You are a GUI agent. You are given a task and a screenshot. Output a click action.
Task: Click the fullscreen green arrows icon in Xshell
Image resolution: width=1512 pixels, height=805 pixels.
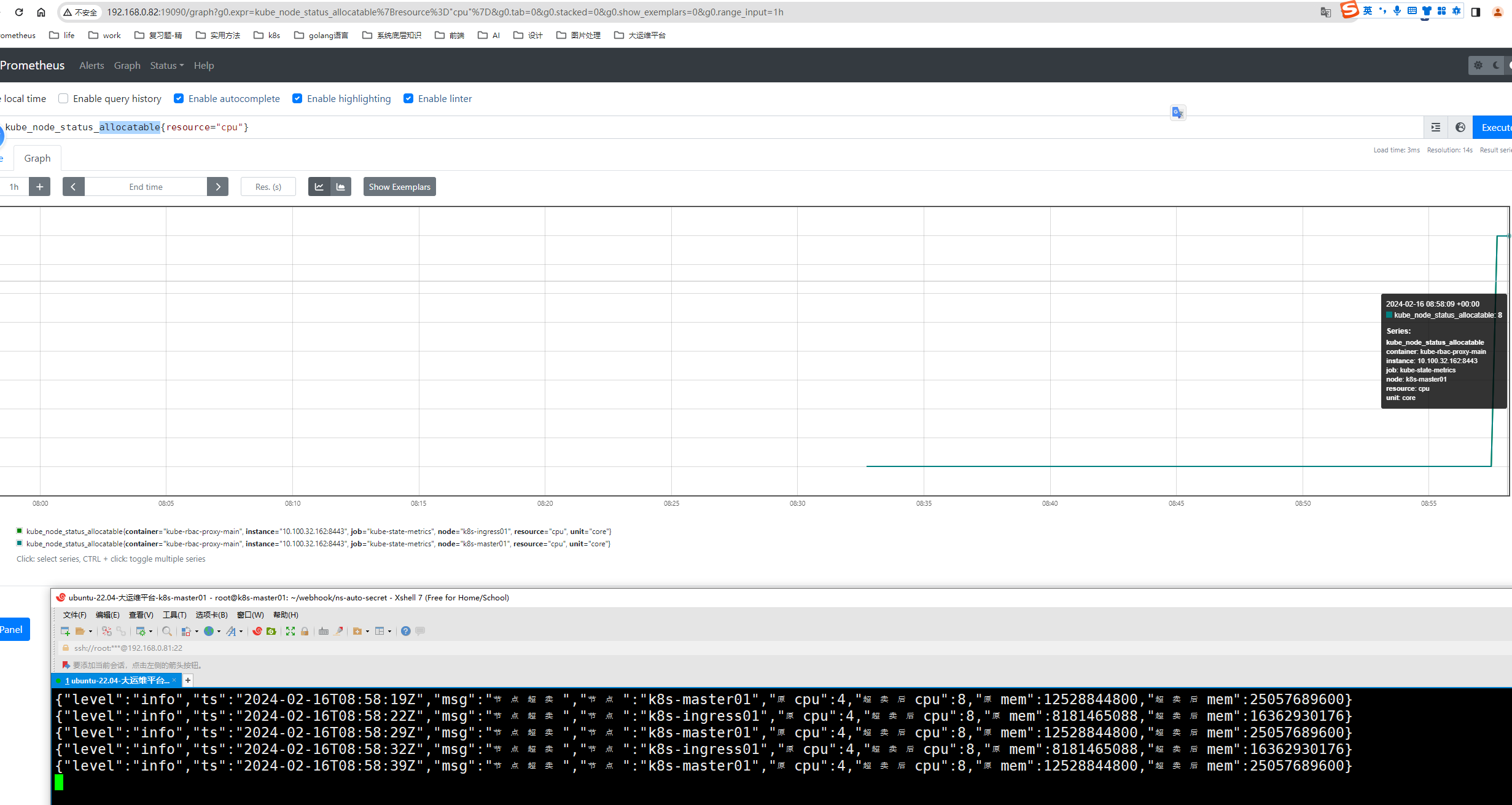[x=290, y=631]
